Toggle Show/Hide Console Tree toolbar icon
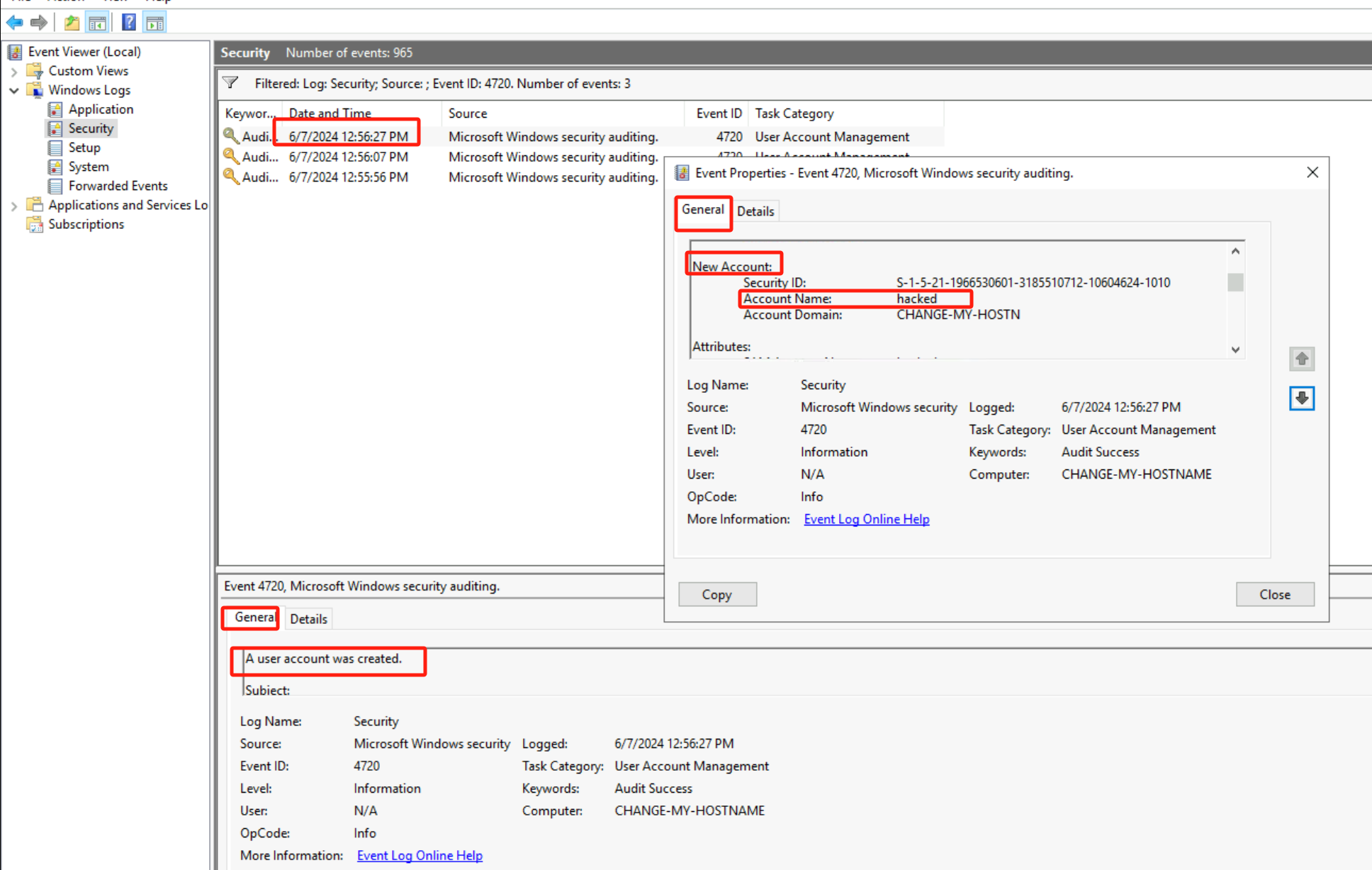 [97, 23]
